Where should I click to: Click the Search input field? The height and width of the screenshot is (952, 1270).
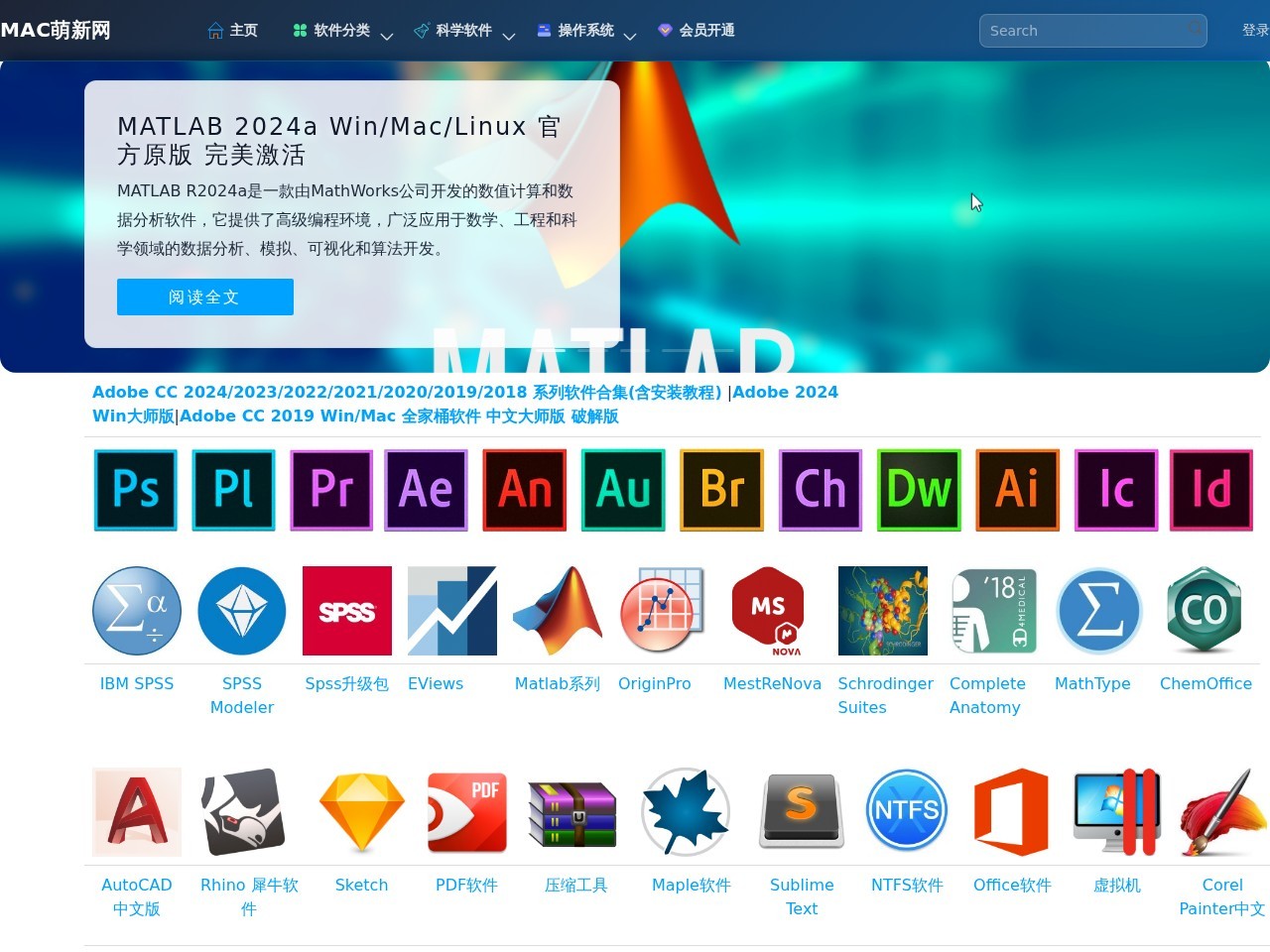[x=1093, y=31]
